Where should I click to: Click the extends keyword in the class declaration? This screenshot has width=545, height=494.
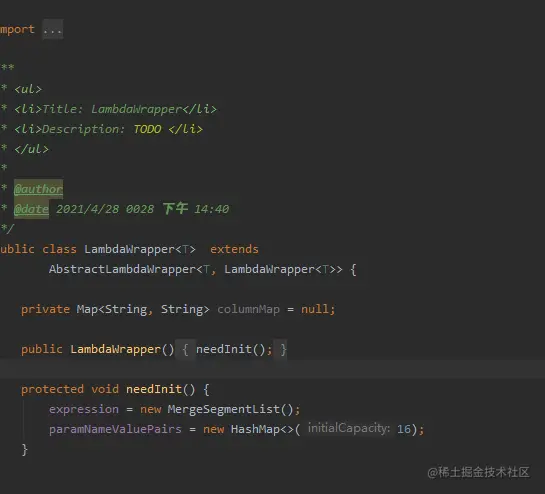click(234, 249)
